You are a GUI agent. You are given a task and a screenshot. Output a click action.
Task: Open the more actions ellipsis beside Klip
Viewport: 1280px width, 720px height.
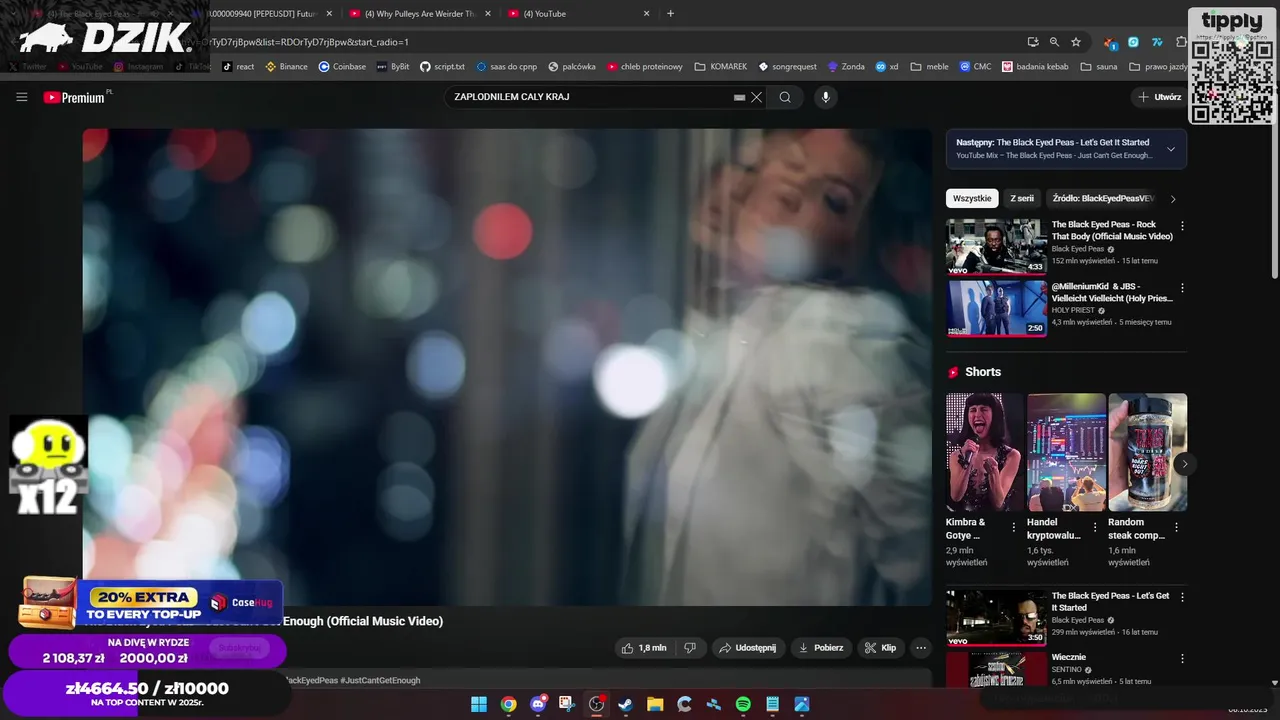(x=921, y=648)
